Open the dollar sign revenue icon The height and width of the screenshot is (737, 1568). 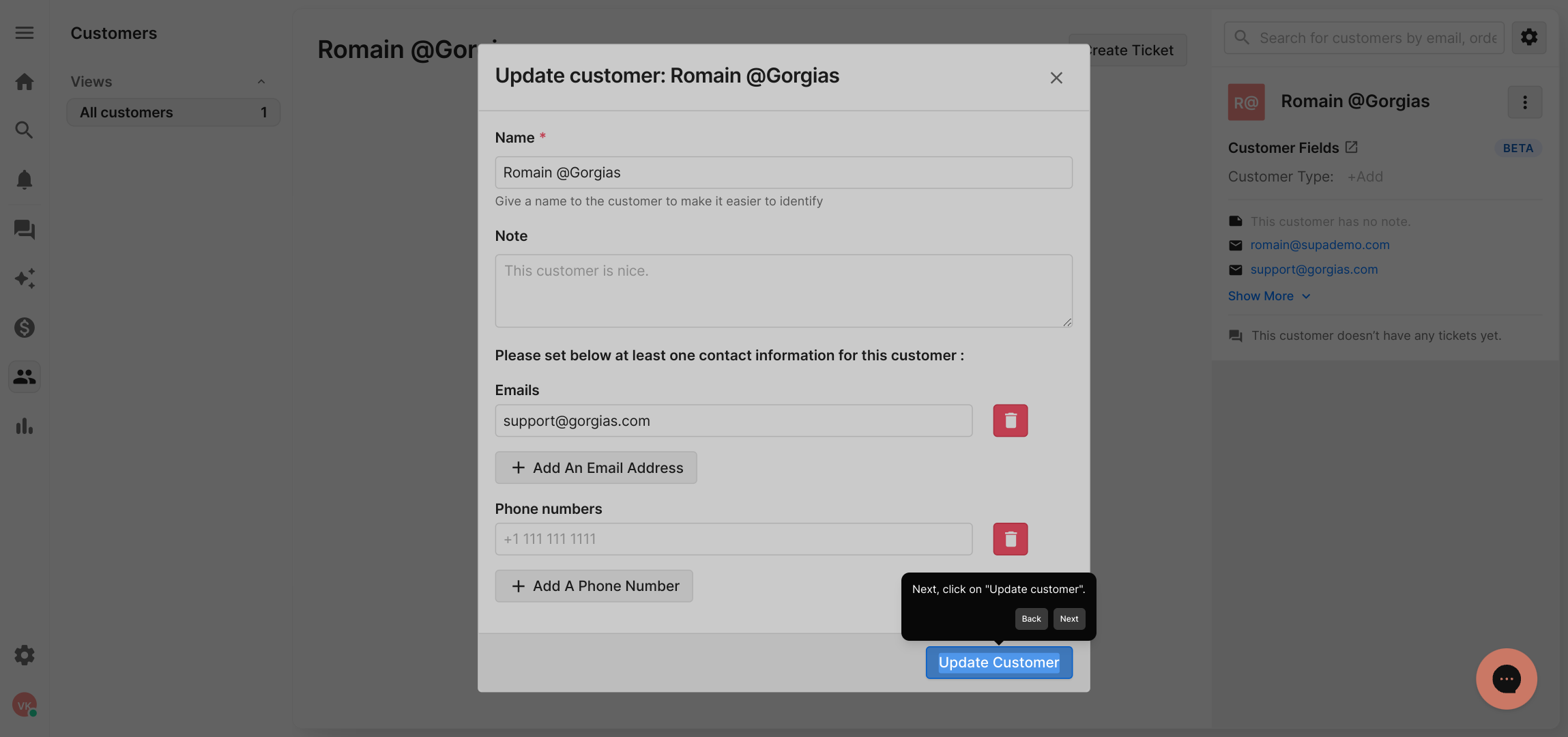tap(25, 328)
